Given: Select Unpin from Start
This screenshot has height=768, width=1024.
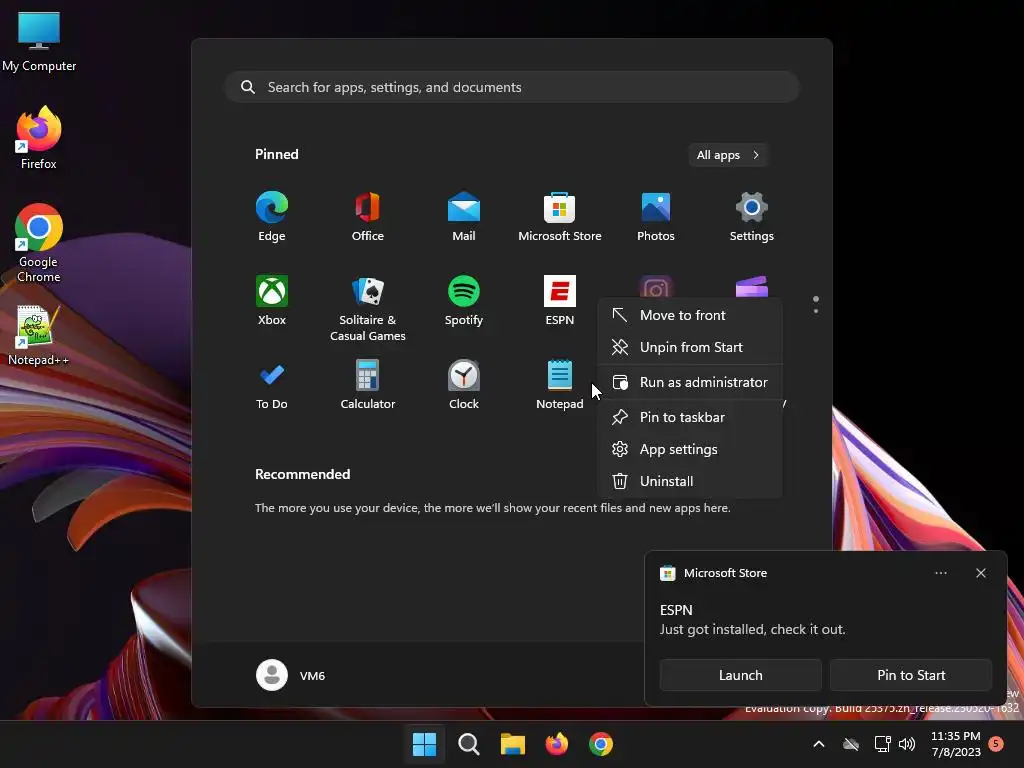Looking at the screenshot, I should click(x=690, y=347).
